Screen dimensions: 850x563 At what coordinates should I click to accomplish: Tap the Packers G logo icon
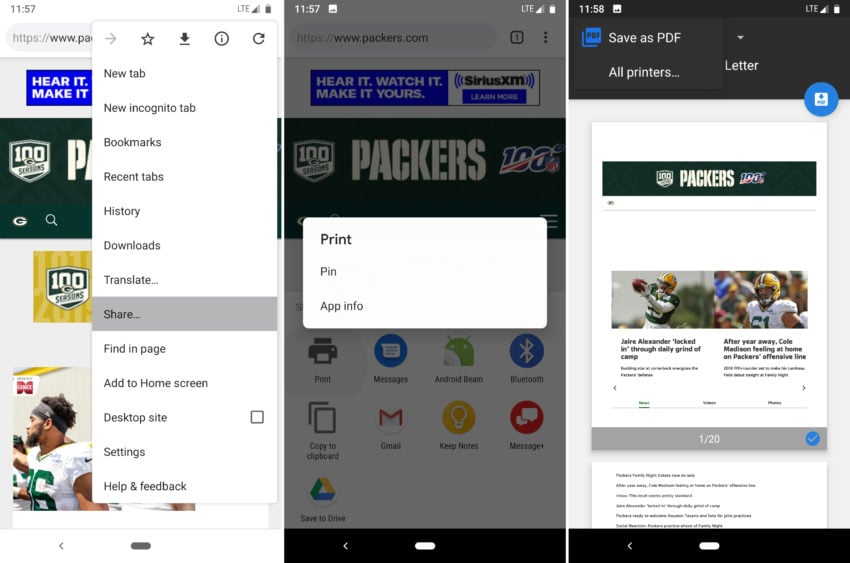coord(20,221)
